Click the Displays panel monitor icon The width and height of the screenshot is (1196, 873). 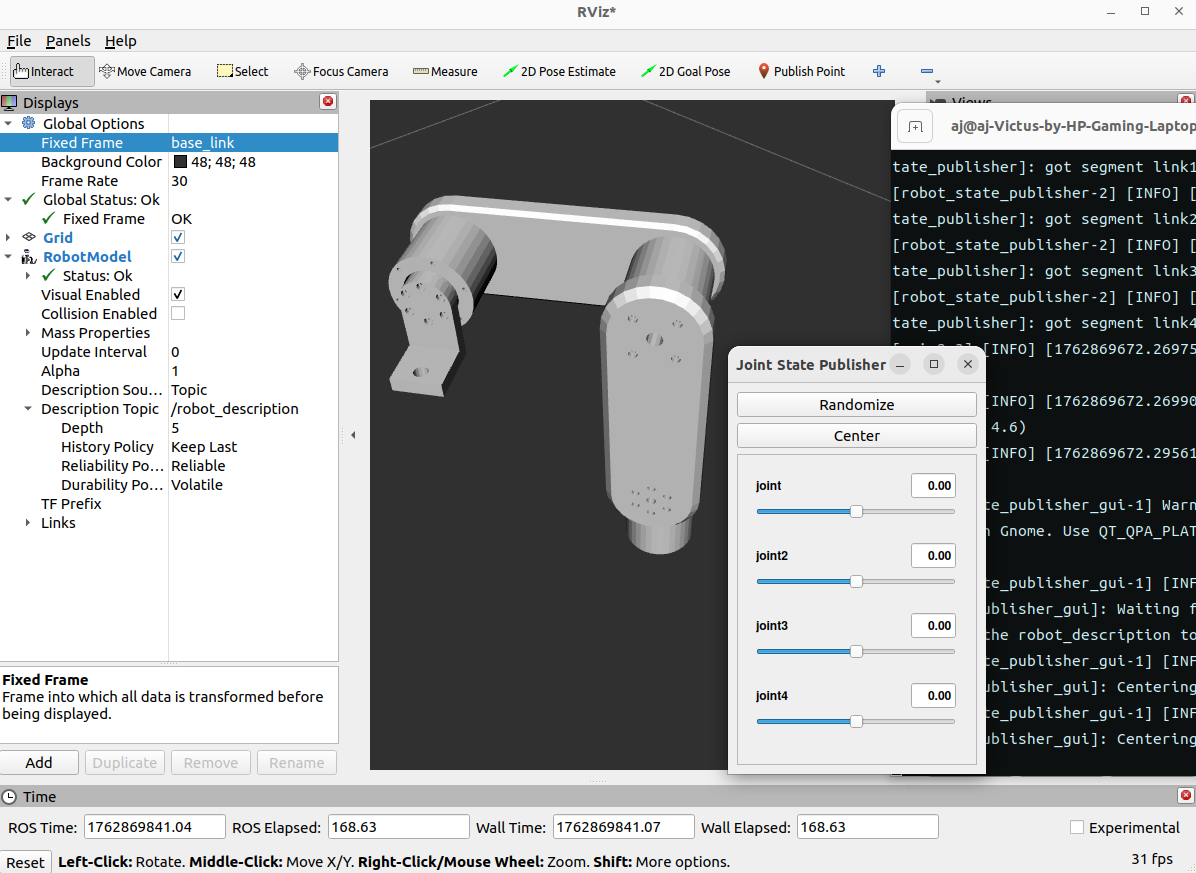[9, 102]
